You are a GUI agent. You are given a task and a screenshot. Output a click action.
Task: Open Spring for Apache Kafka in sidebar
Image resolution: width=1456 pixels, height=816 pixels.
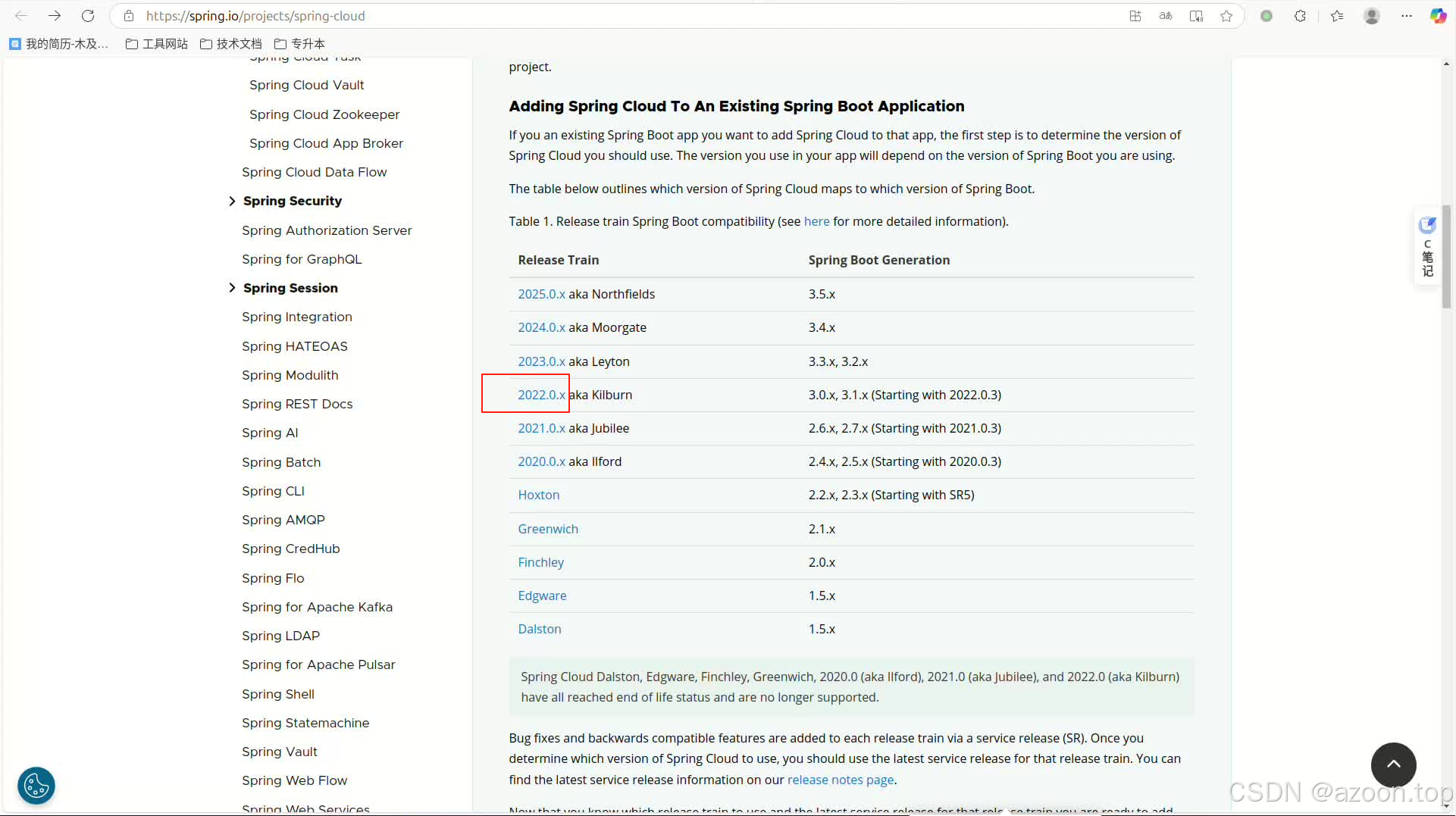tap(318, 607)
